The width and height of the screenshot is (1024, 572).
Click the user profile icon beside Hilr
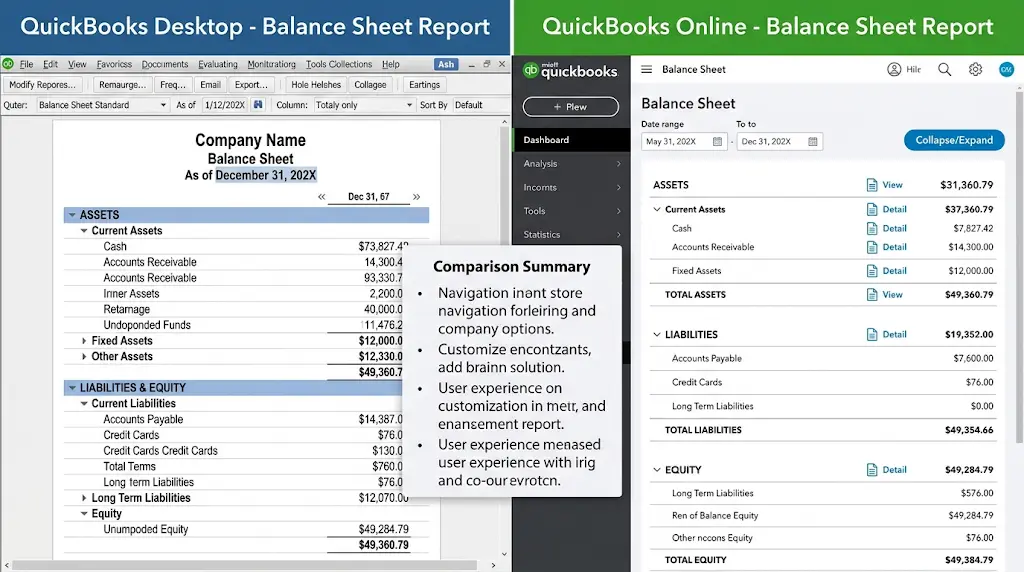click(894, 69)
